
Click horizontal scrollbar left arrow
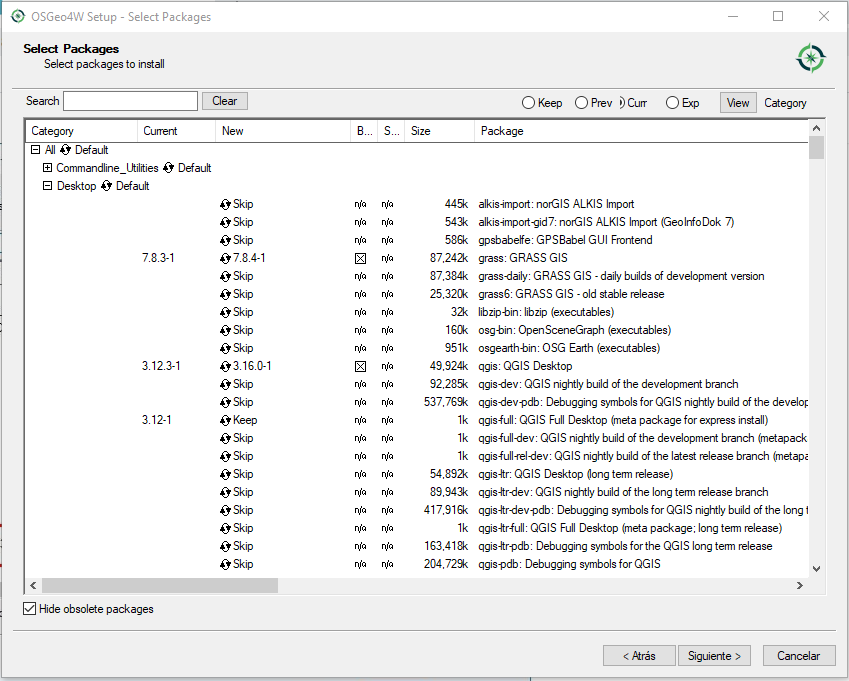tap(34, 585)
